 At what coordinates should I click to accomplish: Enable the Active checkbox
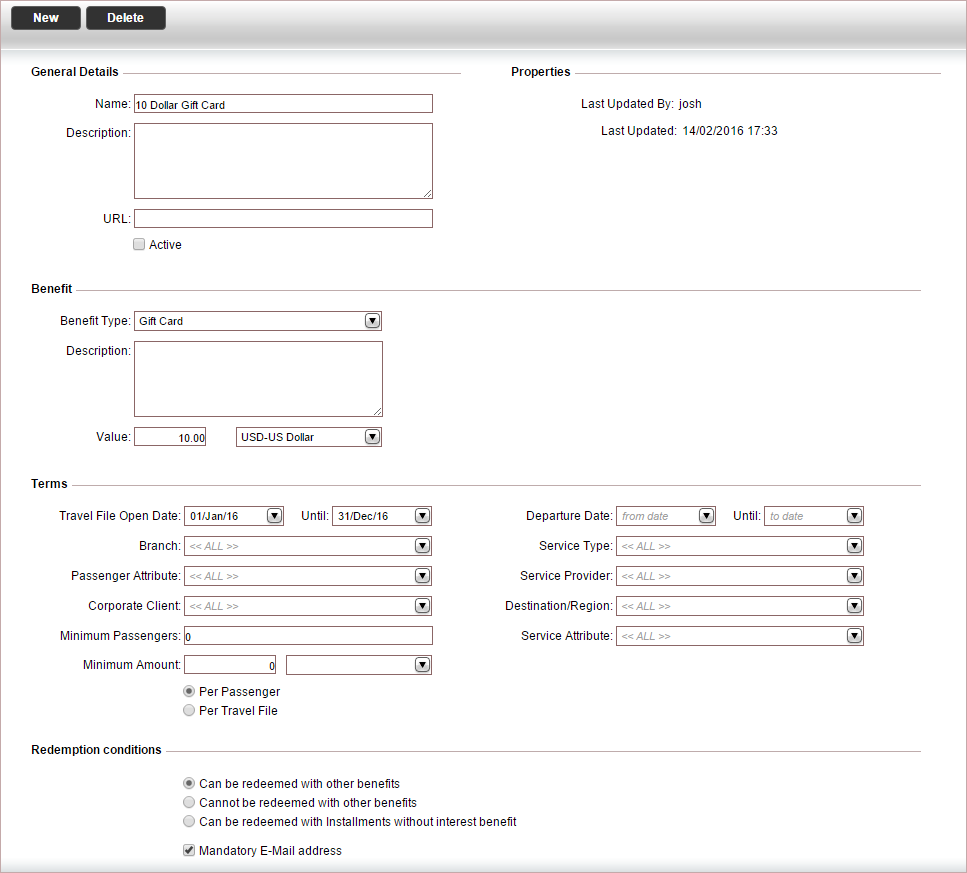point(139,244)
